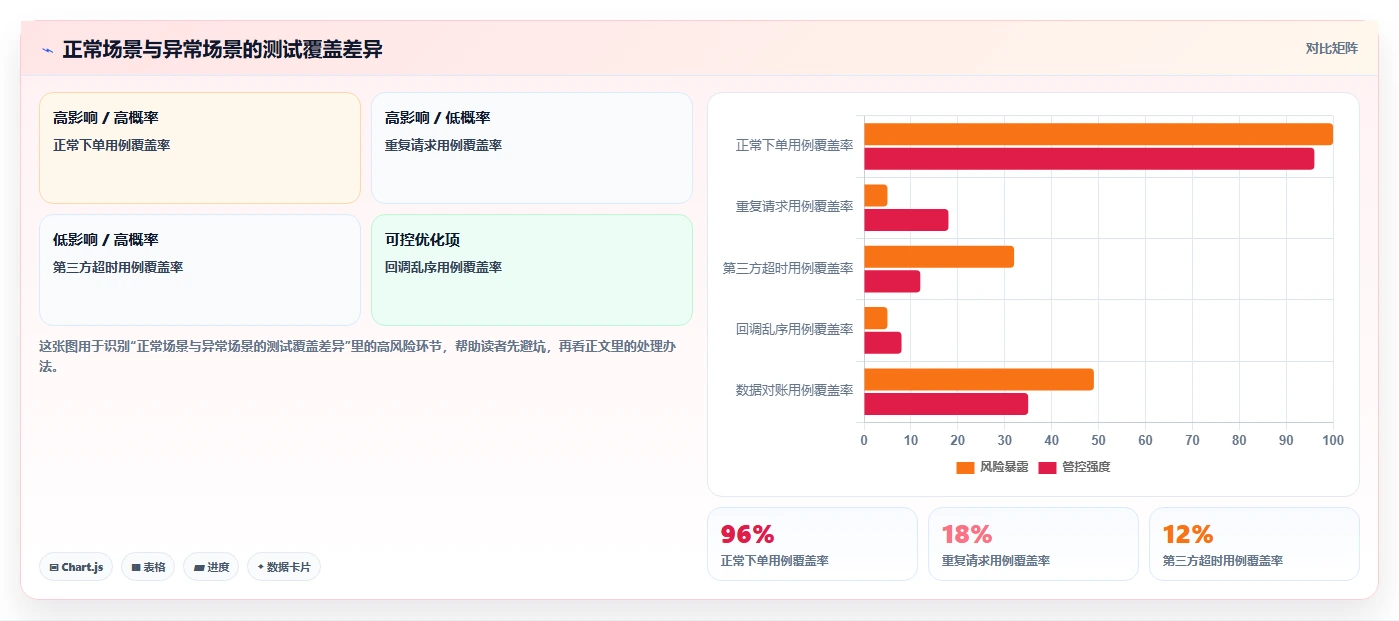Screen dimensions: 1399x621
Task: Click orange bar for 数据对账用例覆盖率
Action: point(979,380)
